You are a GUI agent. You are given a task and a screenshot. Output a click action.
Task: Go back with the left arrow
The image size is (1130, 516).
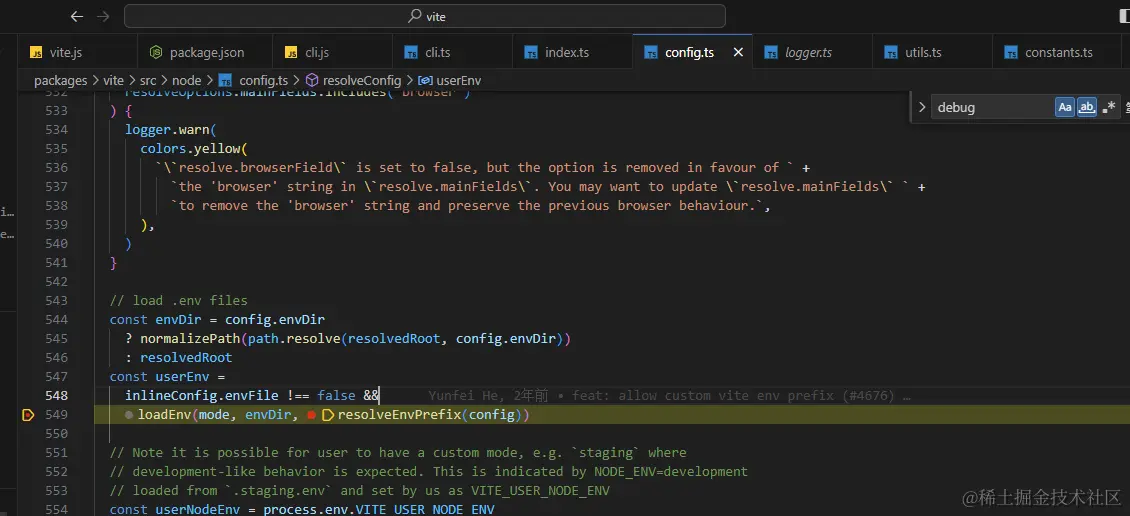click(77, 16)
